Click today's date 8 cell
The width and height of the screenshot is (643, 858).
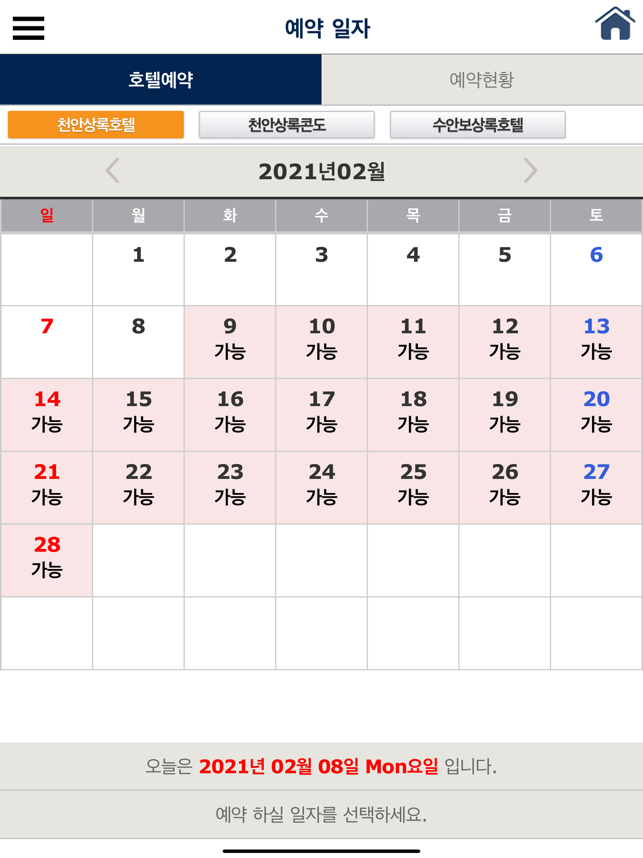138,342
